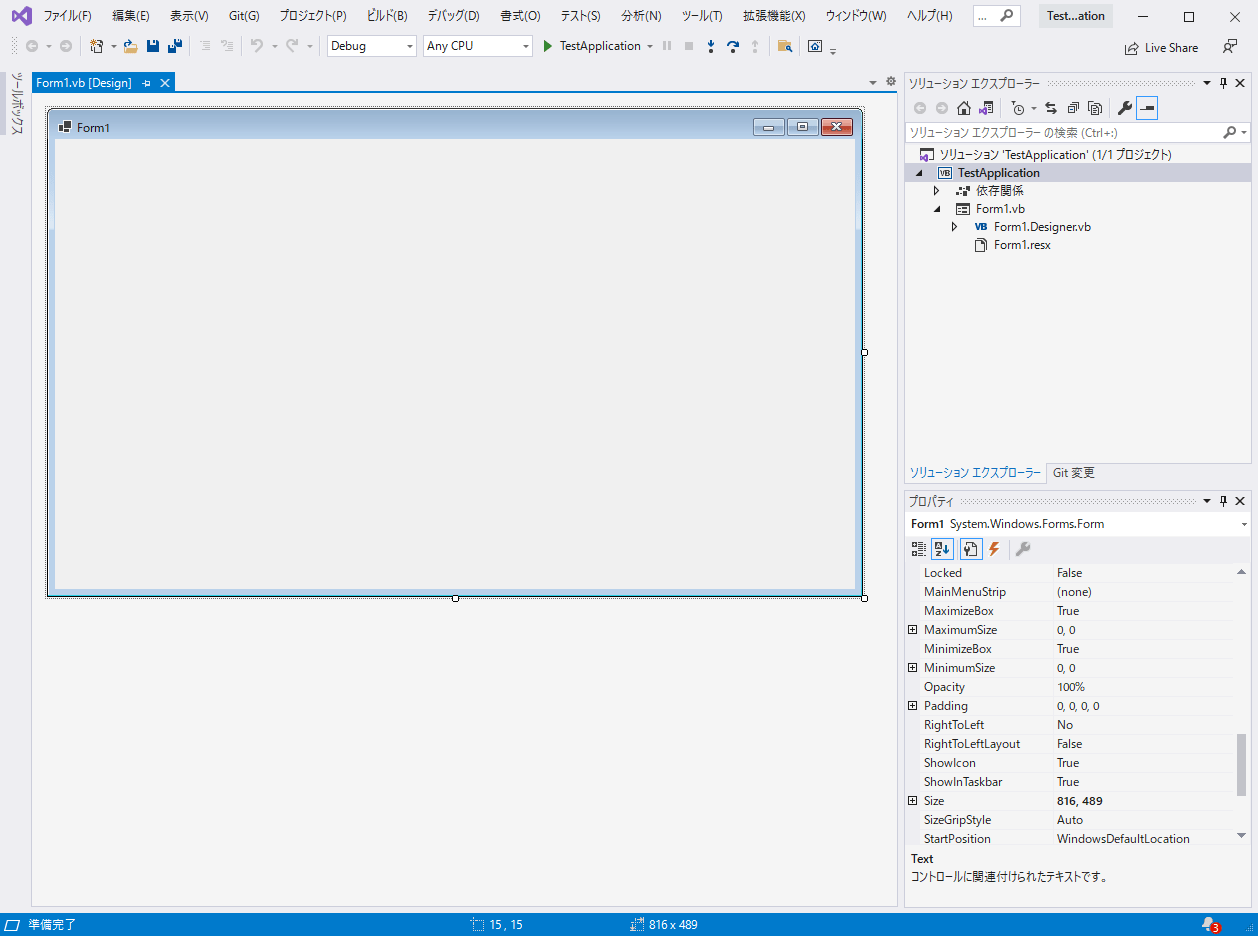
Task: Expand the Size property row
Action: pos(912,800)
